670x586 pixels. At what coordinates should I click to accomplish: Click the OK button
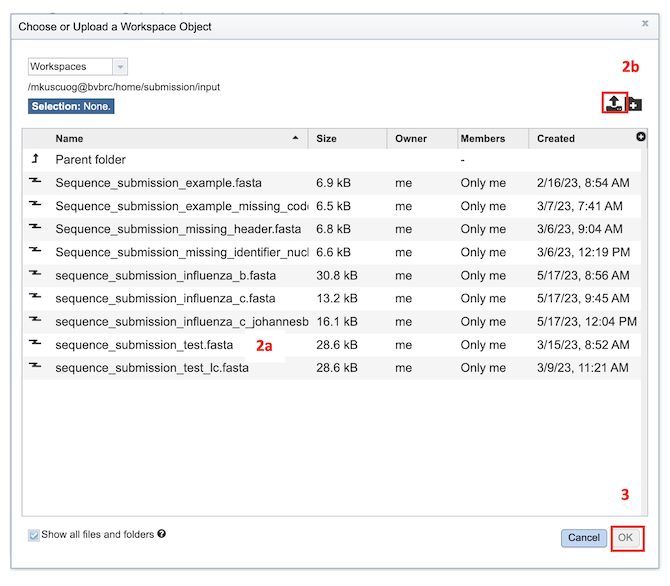pyautogui.click(x=625, y=538)
